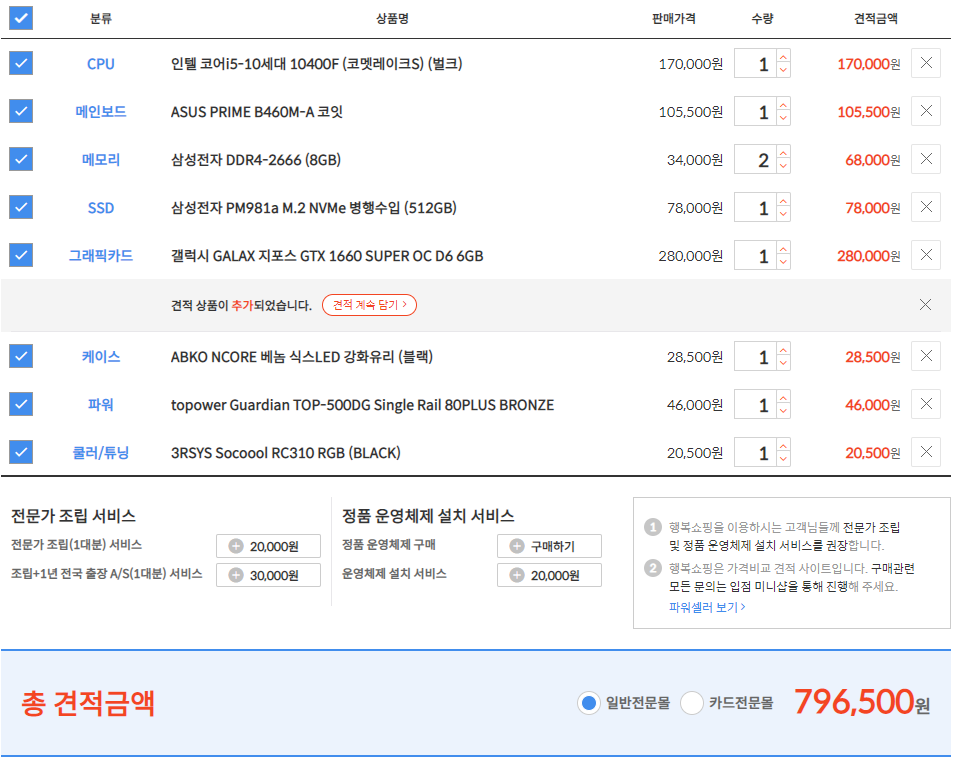956x761 pixels.
Task: Open the 파워셀러 보기 link
Action: pyautogui.click(x=707, y=607)
